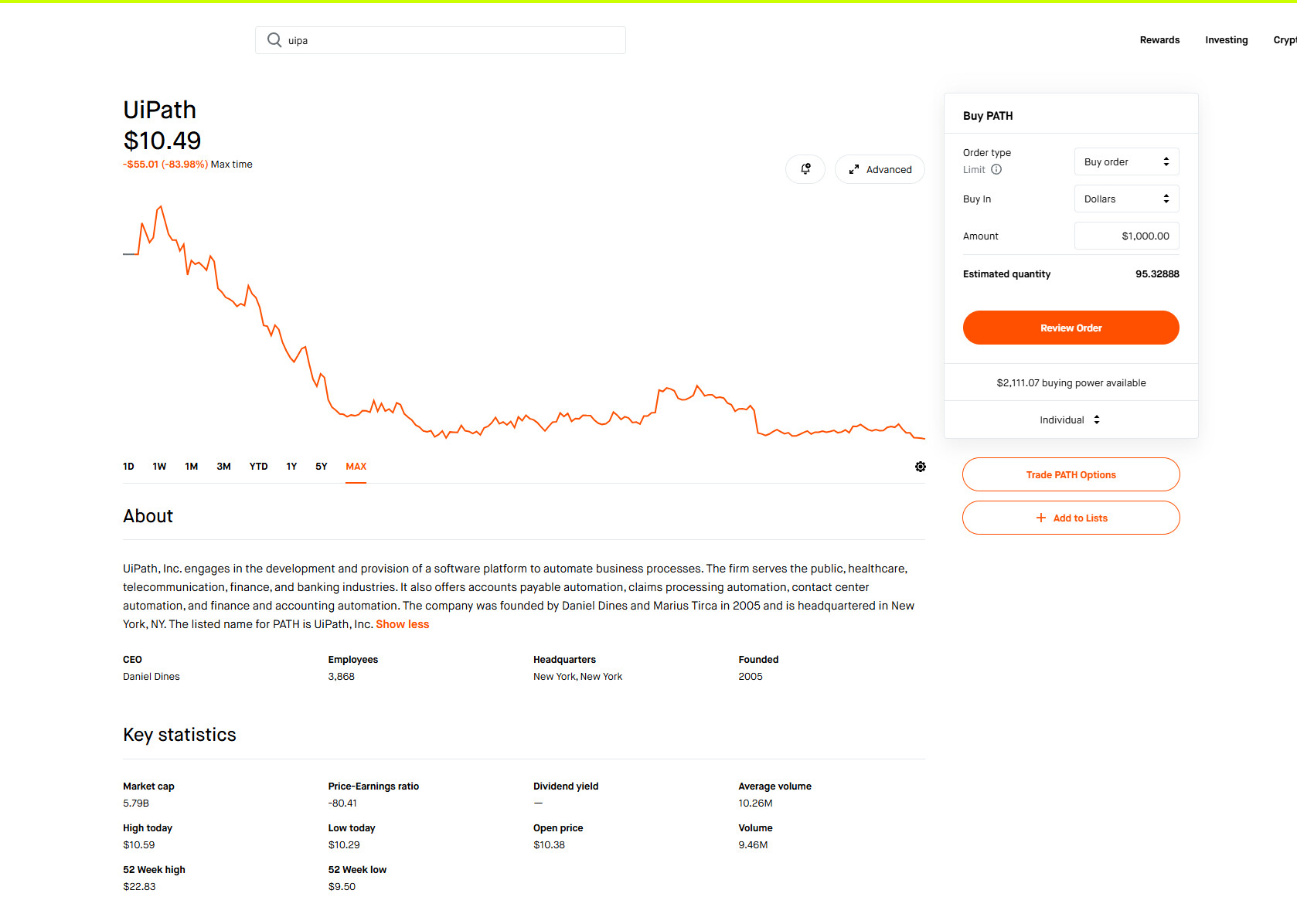Click the Volume value 9.46M
Viewport: 1297px width, 924px height.
point(753,845)
